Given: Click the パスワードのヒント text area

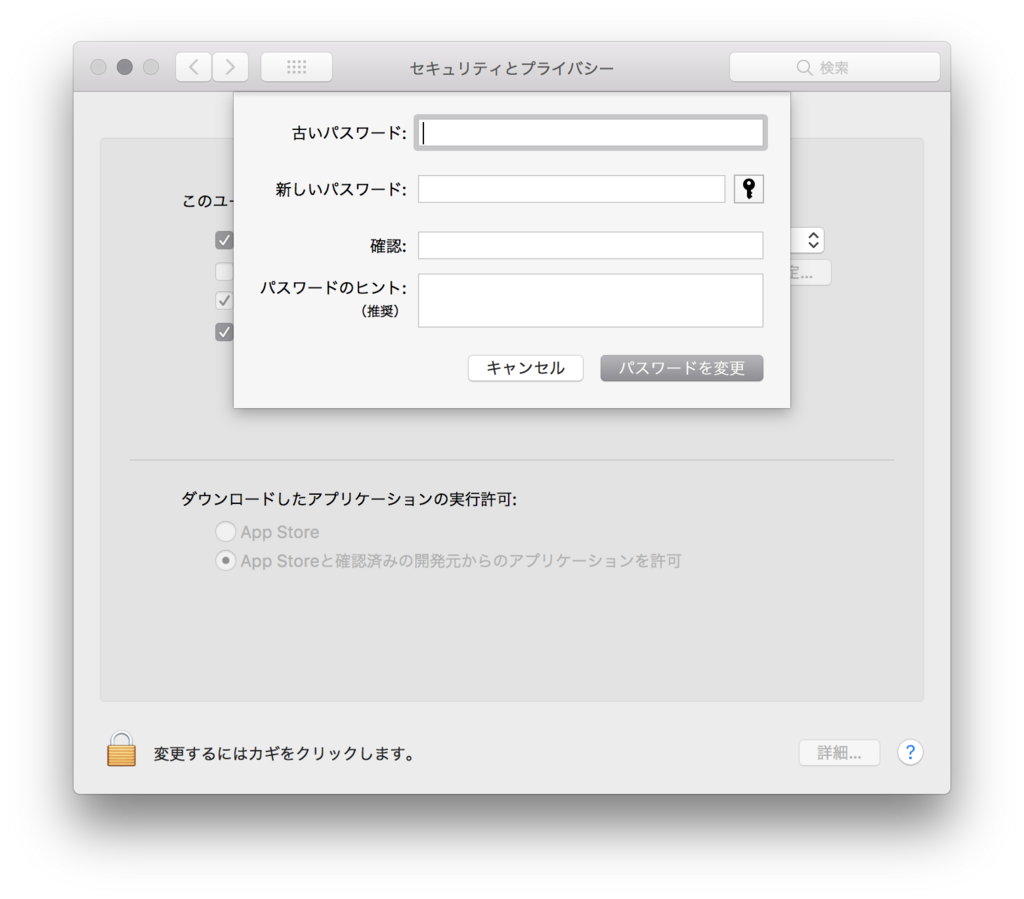Looking at the screenshot, I should pos(590,300).
